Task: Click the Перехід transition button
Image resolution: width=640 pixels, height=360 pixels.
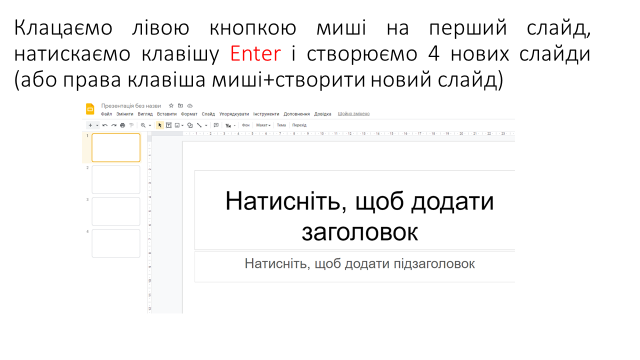Action: pyautogui.click(x=299, y=125)
